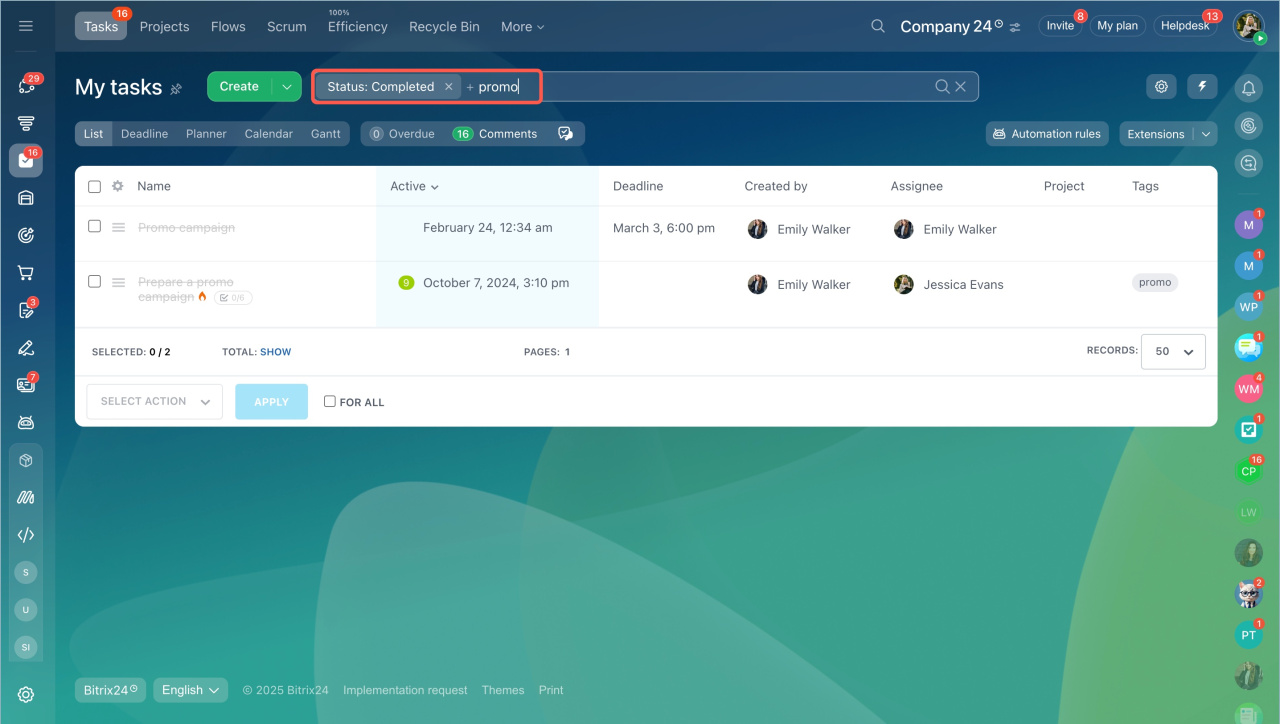Open the spiral CoPilot icon
The height and width of the screenshot is (724, 1280).
[1248, 125]
